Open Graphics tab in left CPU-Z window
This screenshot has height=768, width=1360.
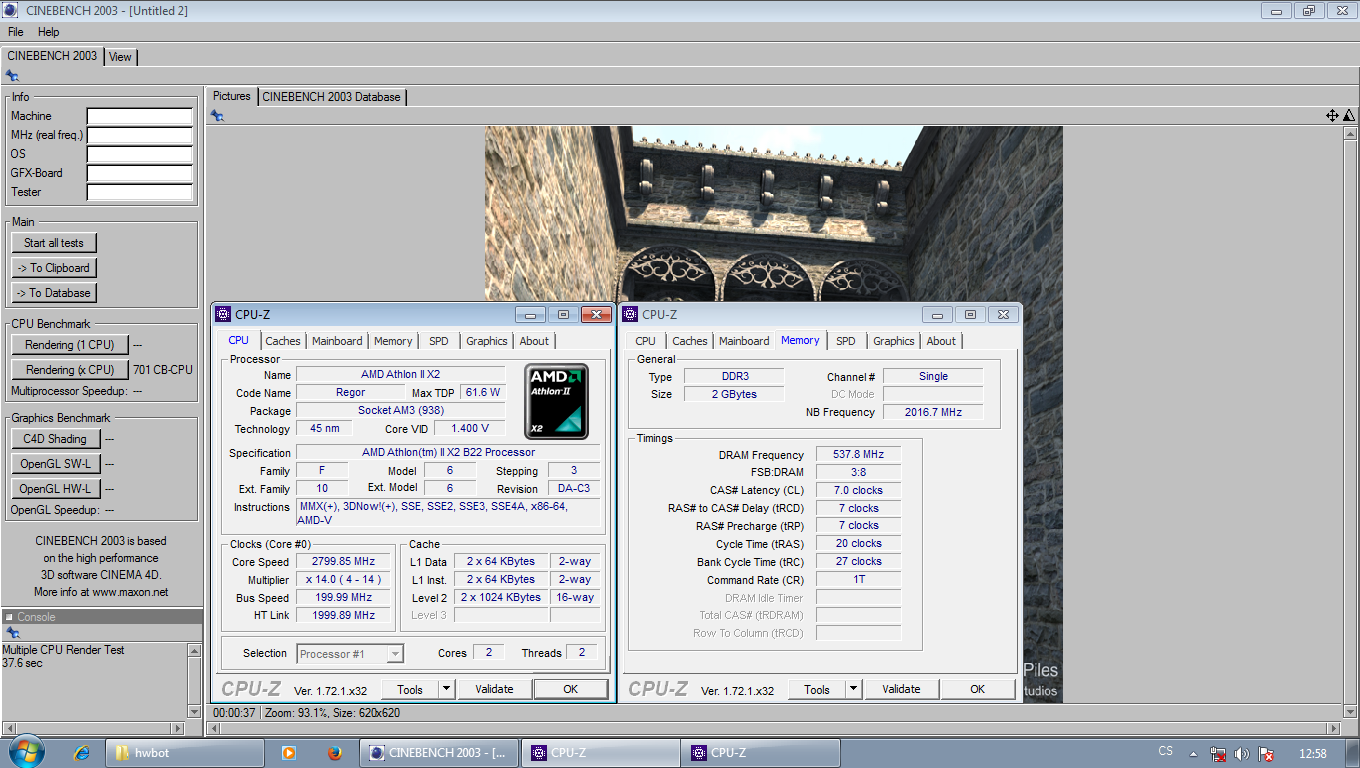tap(487, 341)
